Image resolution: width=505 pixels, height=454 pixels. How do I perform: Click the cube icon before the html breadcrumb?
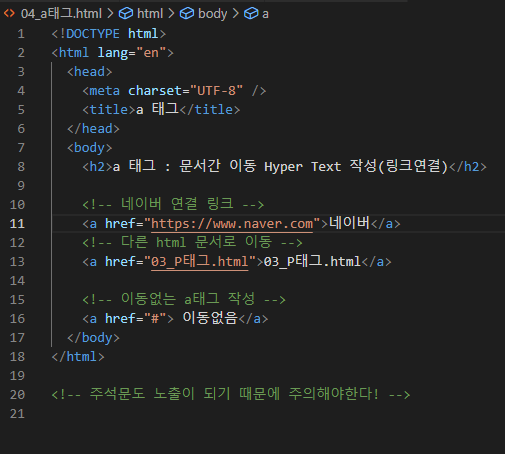(126, 14)
